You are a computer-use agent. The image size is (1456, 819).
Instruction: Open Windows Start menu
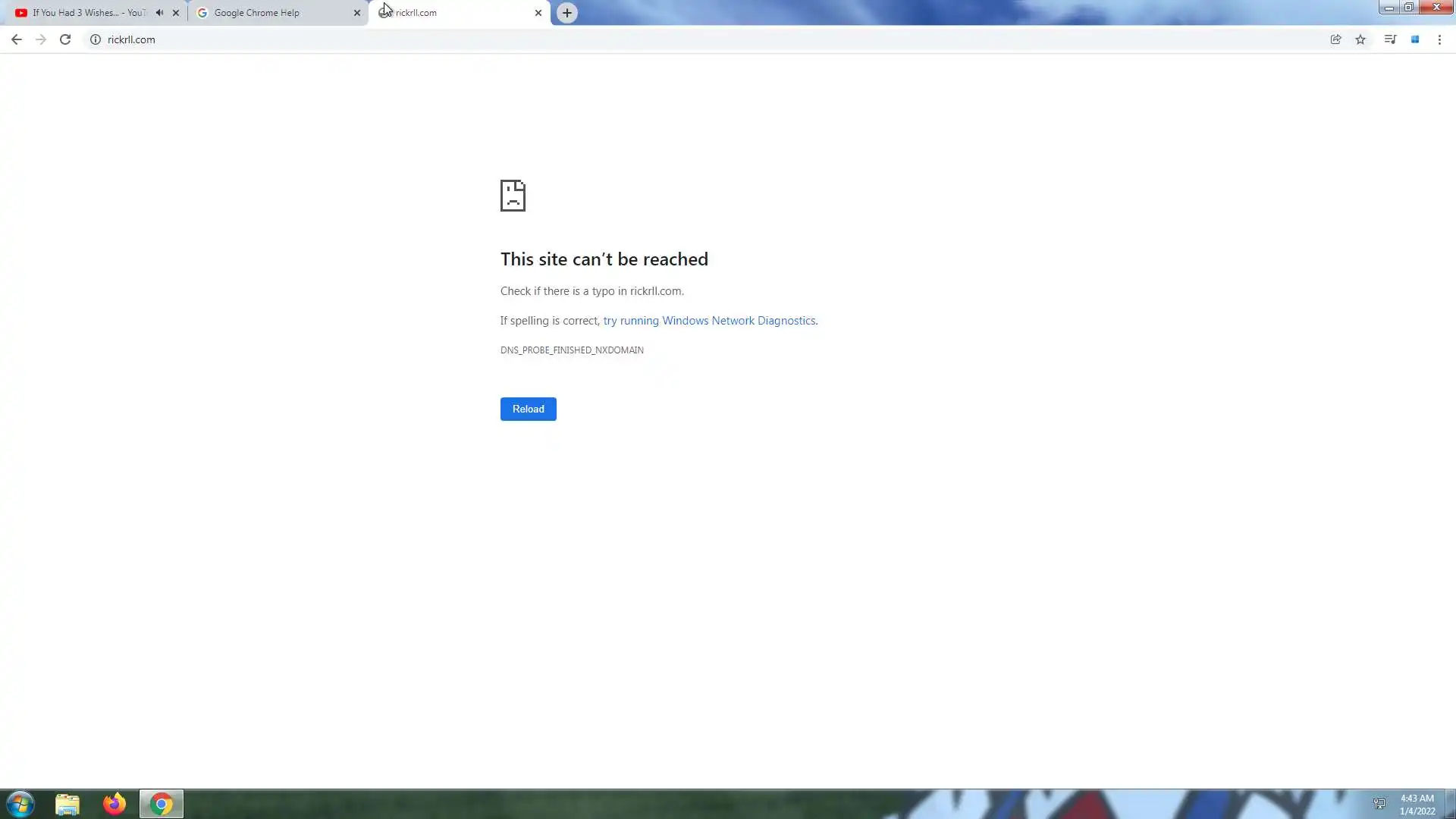click(x=20, y=804)
